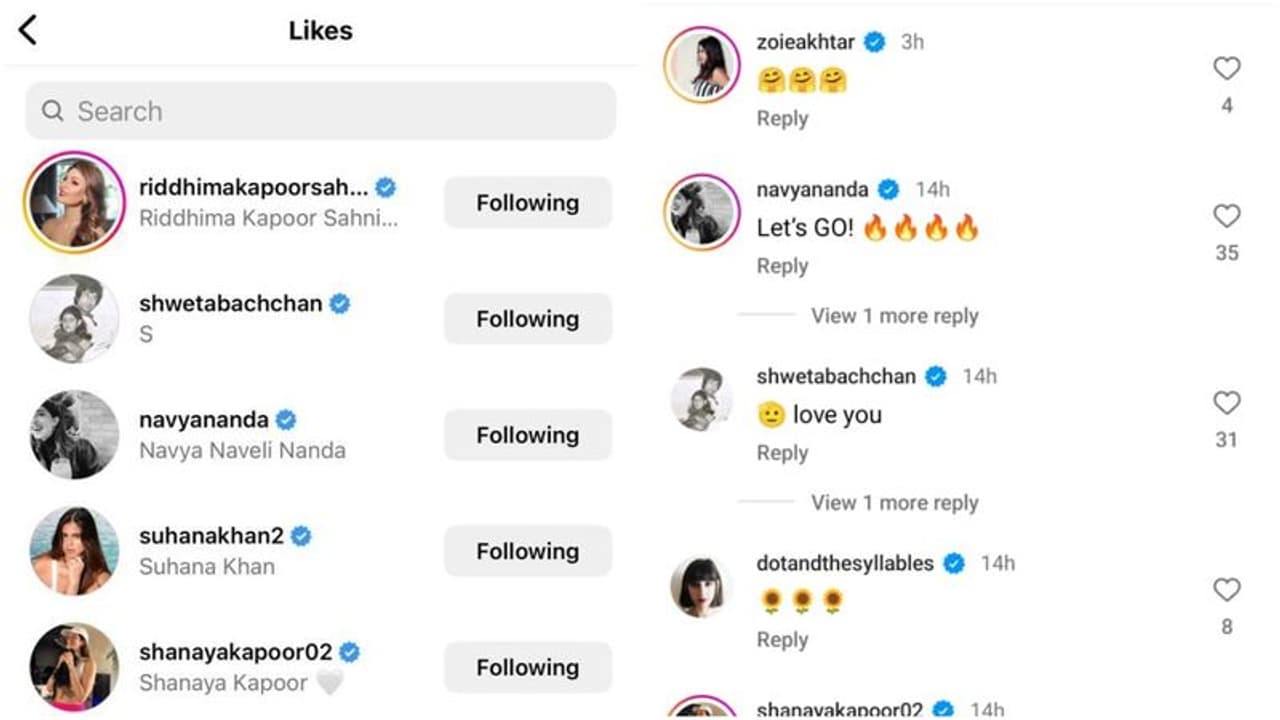Open navyananda's profile picture in likes list
This screenshot has width=1280, height=720.
[x=74, y=435]
